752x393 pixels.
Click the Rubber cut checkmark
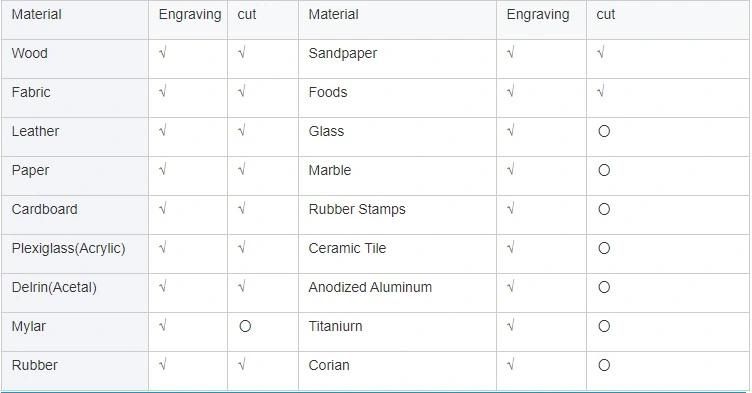click(x=242, y=365)
